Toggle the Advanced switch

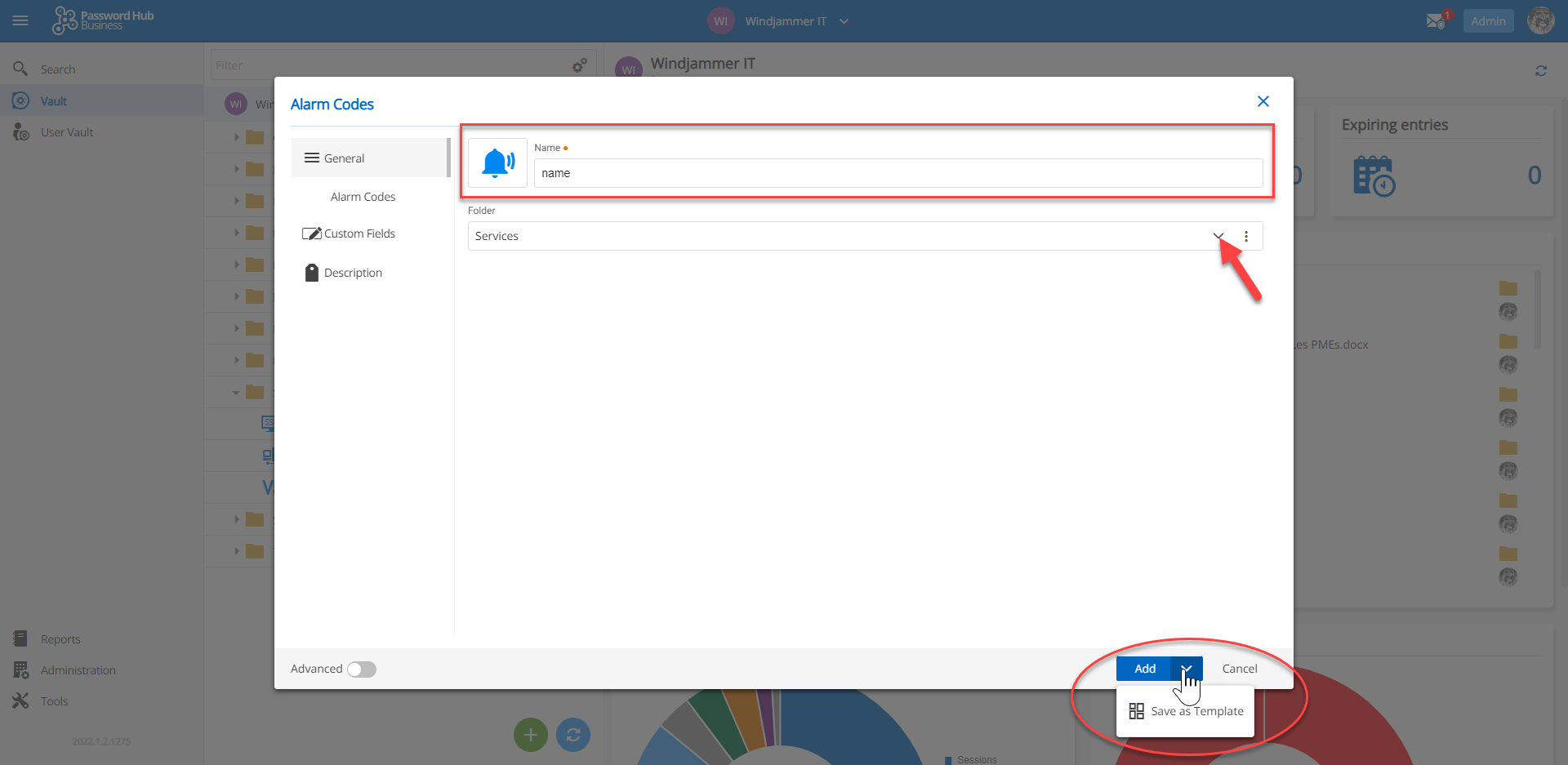tap(361, 669)
